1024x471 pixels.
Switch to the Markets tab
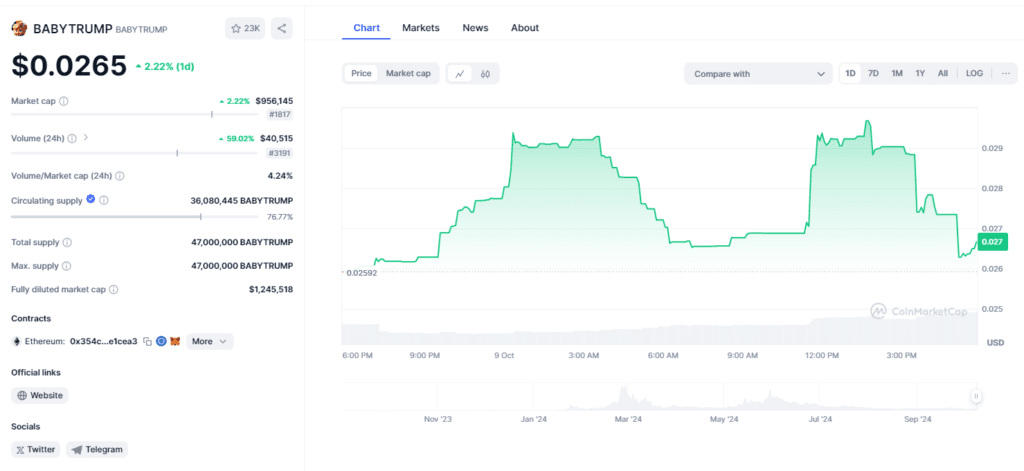click(421, 27)
